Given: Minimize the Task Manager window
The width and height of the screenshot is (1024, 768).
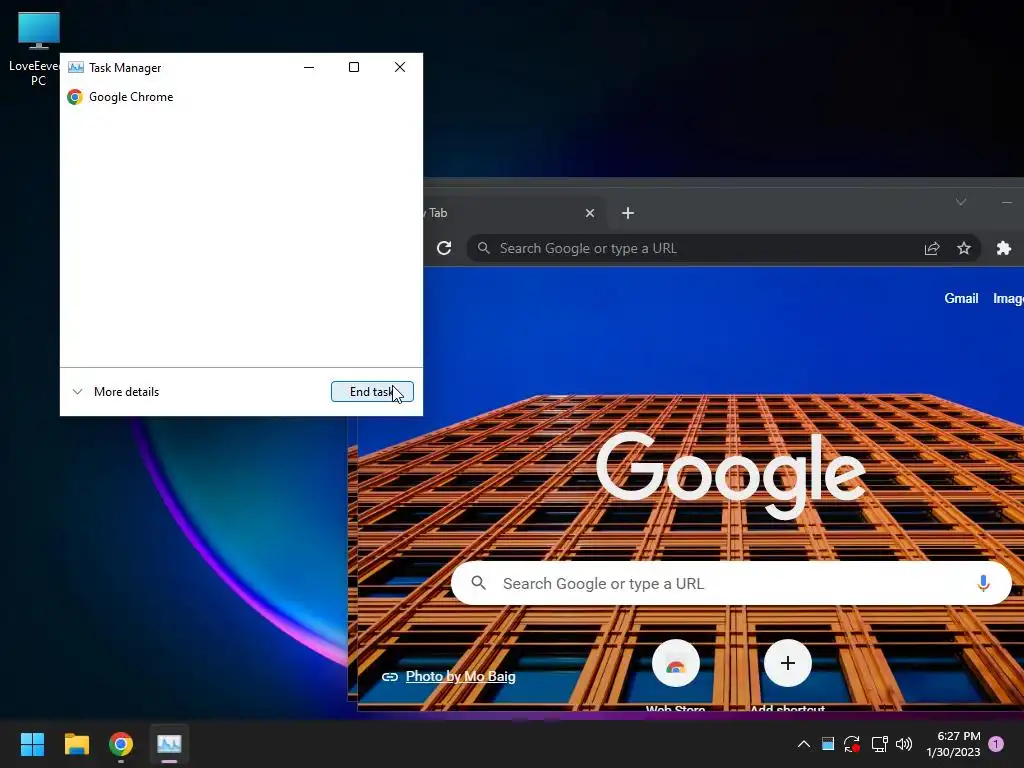Looking at the screenshot, I should pyautogui.click(x=309, y=67).
